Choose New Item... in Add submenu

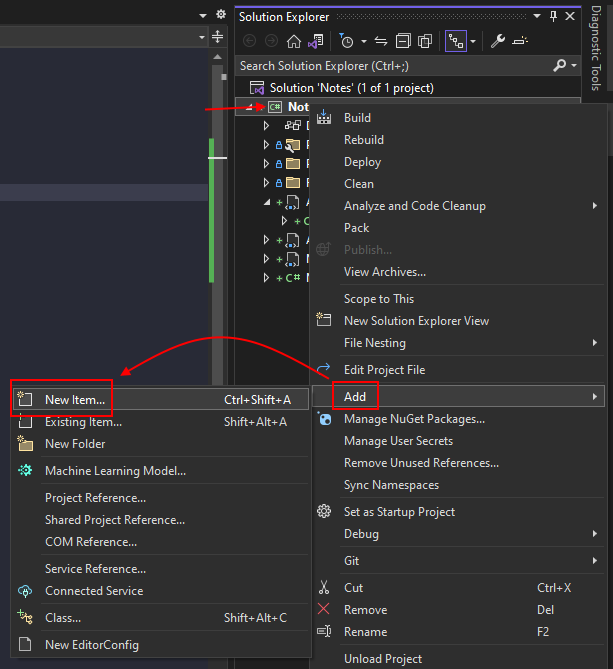(161, 400)
